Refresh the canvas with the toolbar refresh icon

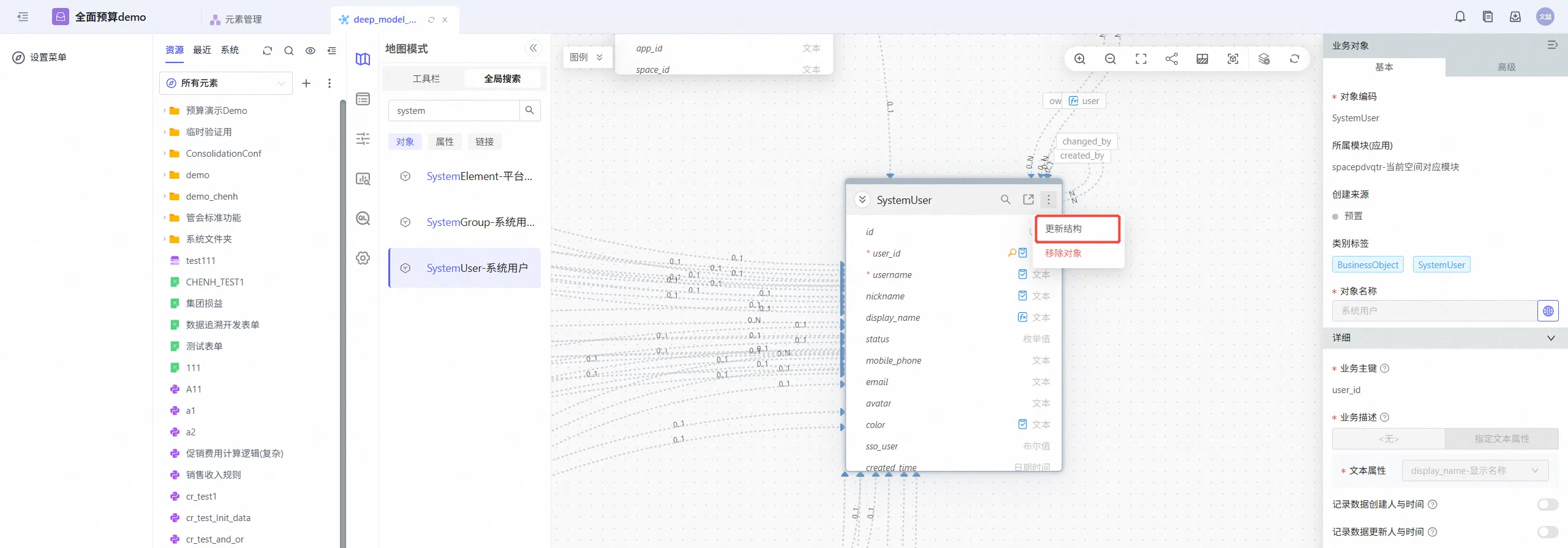pyautogui.click(x=1294, y=59)
